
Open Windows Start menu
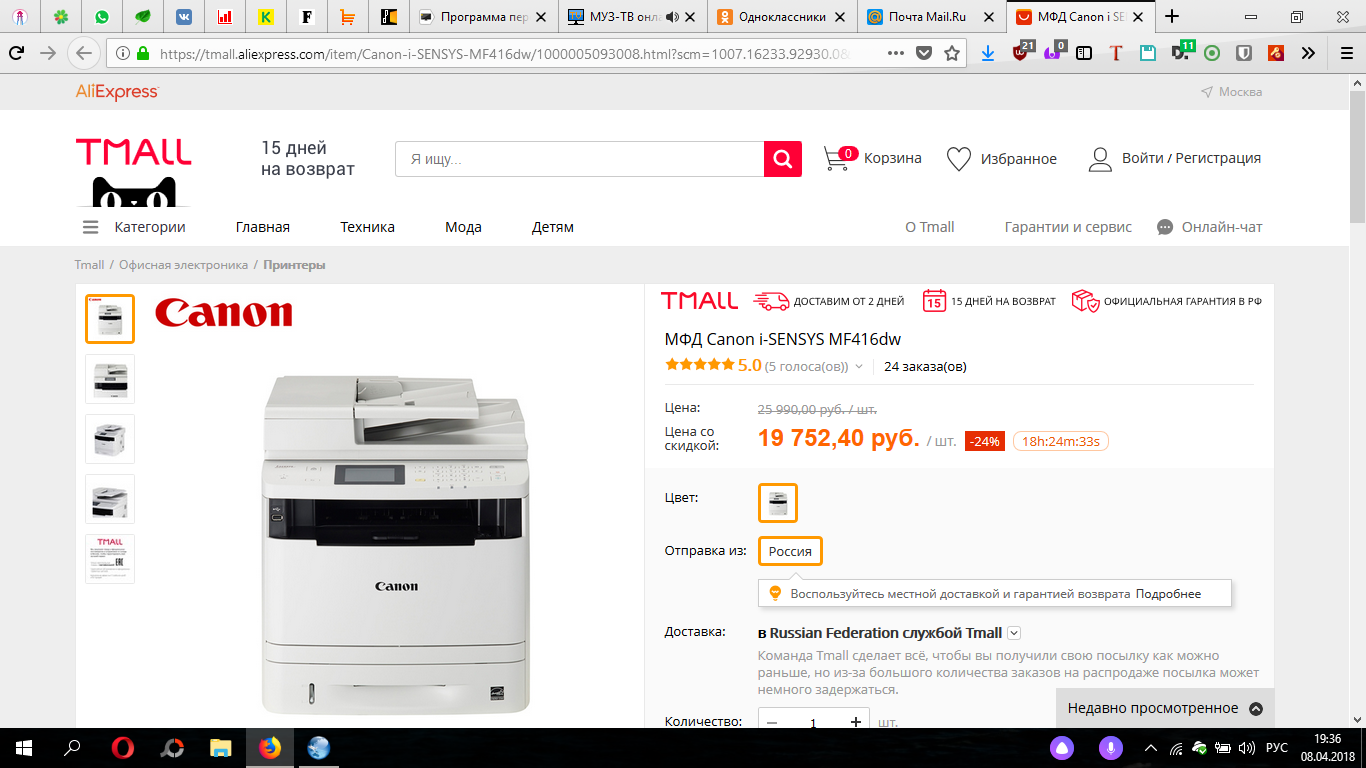pyautogui.click(x=24, y=747)
